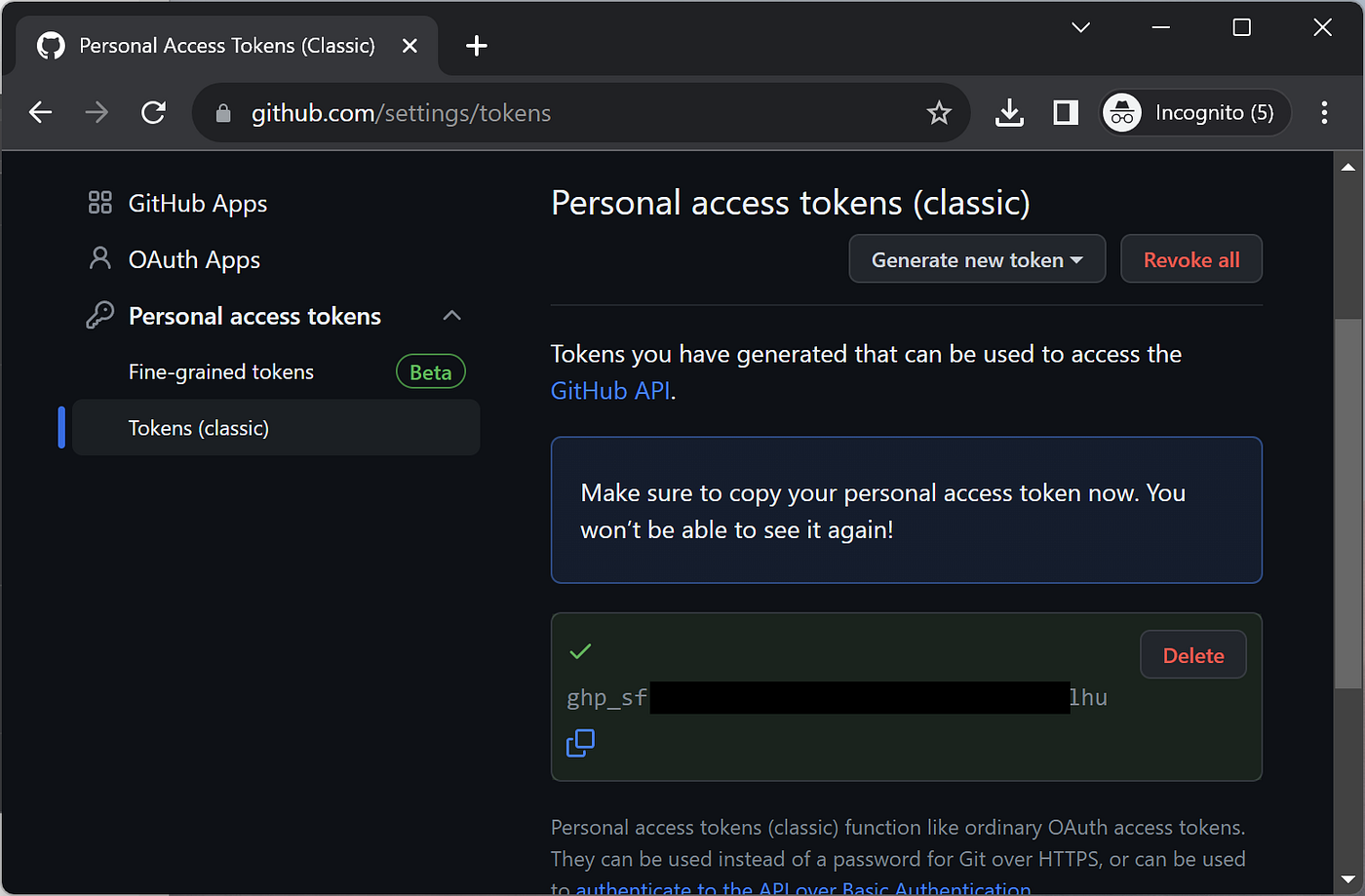Delete the newly generated token

pos(1192,655)
